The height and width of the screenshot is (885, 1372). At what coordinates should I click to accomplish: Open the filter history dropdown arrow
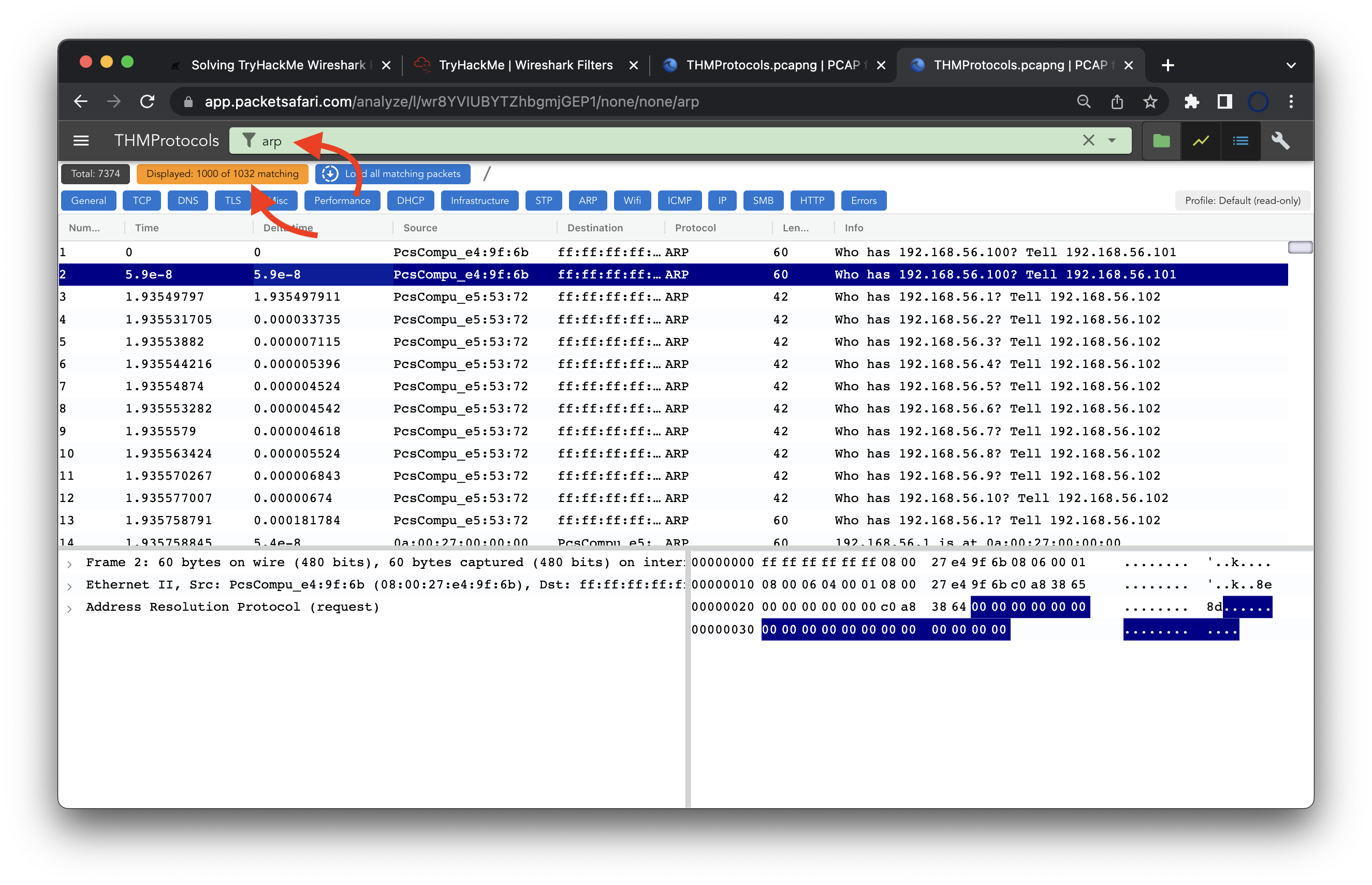tap(1112, 140)
